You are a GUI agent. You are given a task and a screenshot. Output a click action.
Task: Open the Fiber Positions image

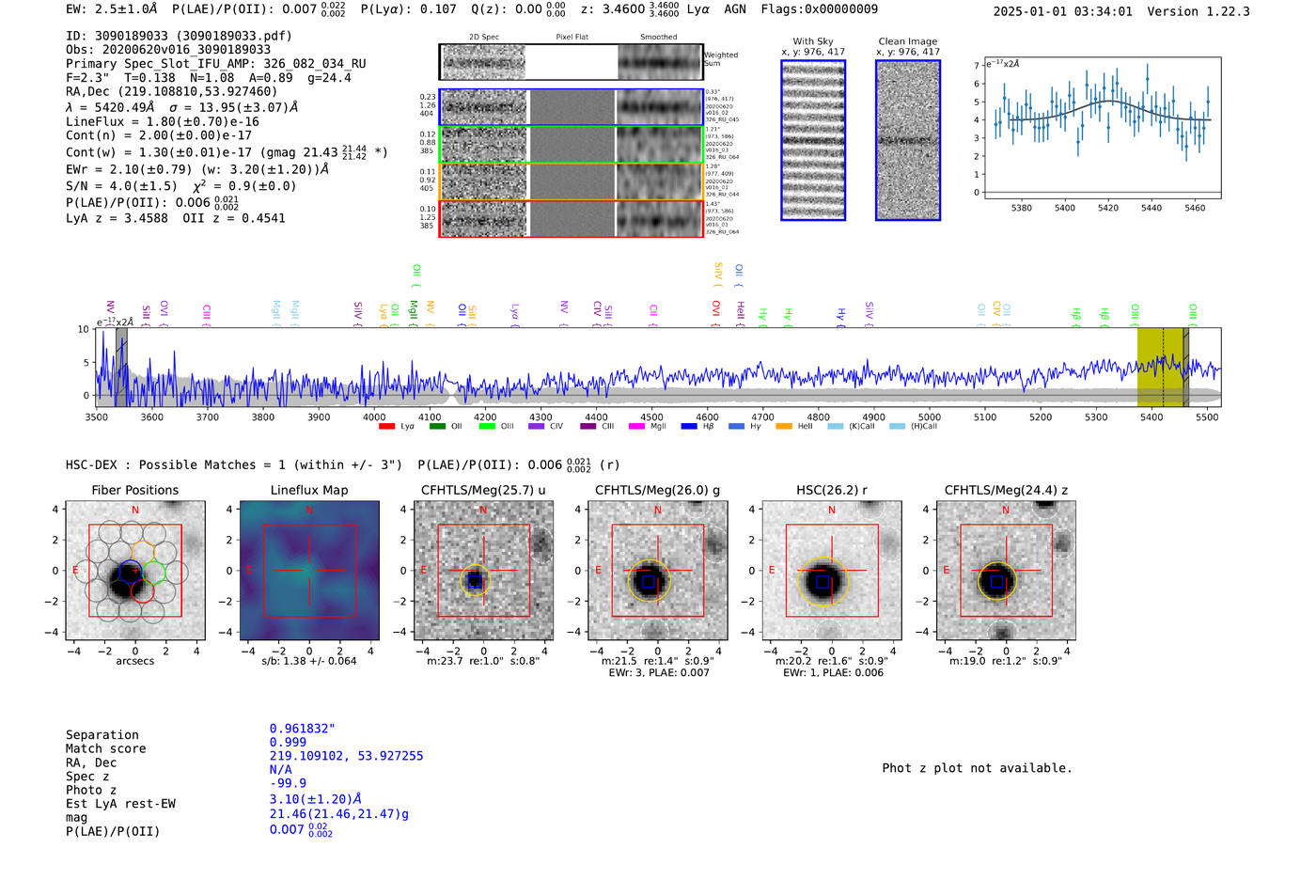pos(134,571)
